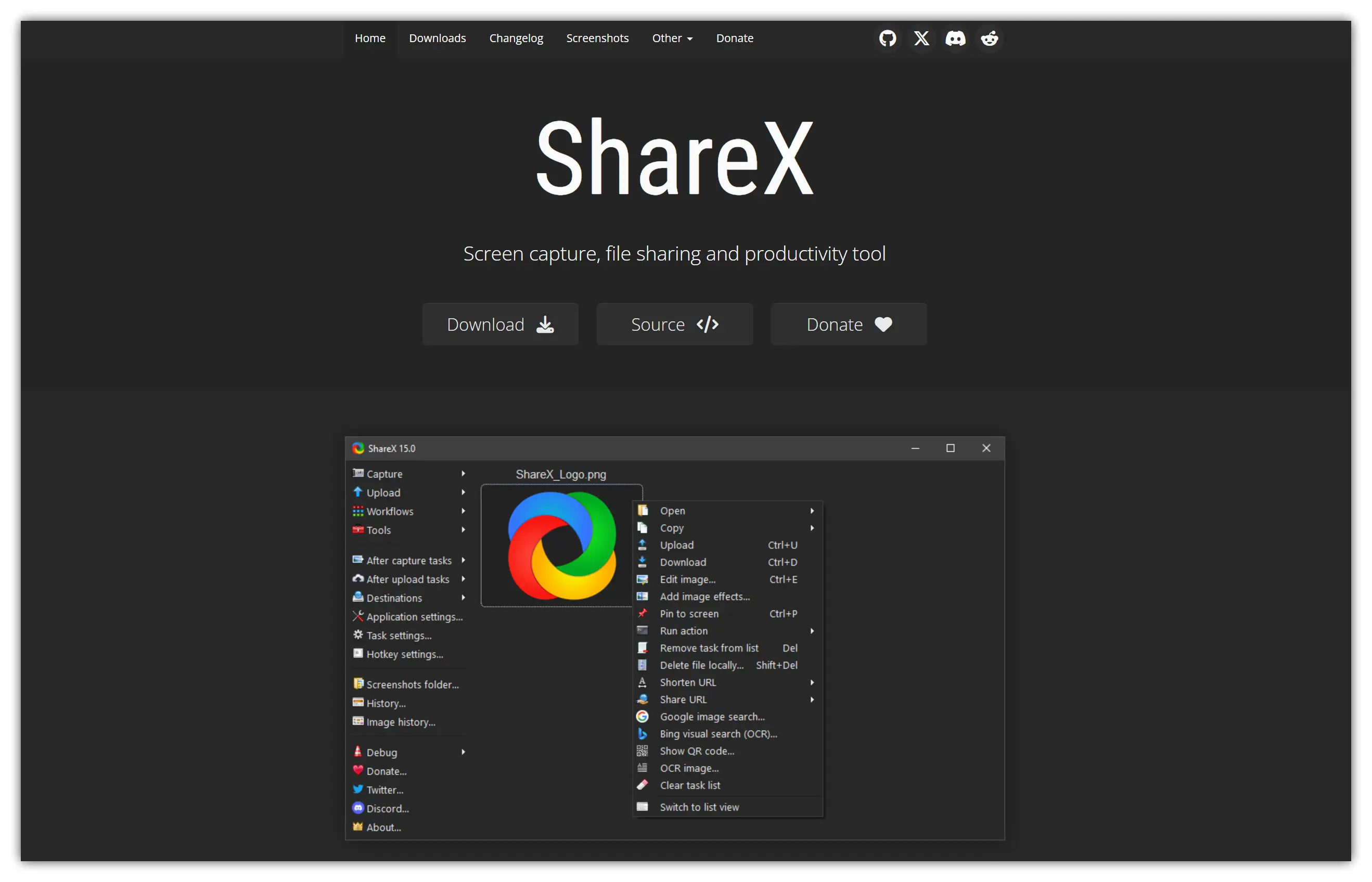Expand the Share URL submenu arrow
Screen dimensions: 1372x882
812,699
